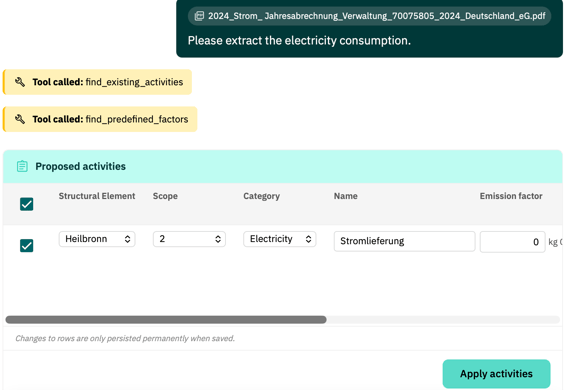Toggle the select-all checkbox in table header
This screenshot has height=390, width=567.
[26, 204]
